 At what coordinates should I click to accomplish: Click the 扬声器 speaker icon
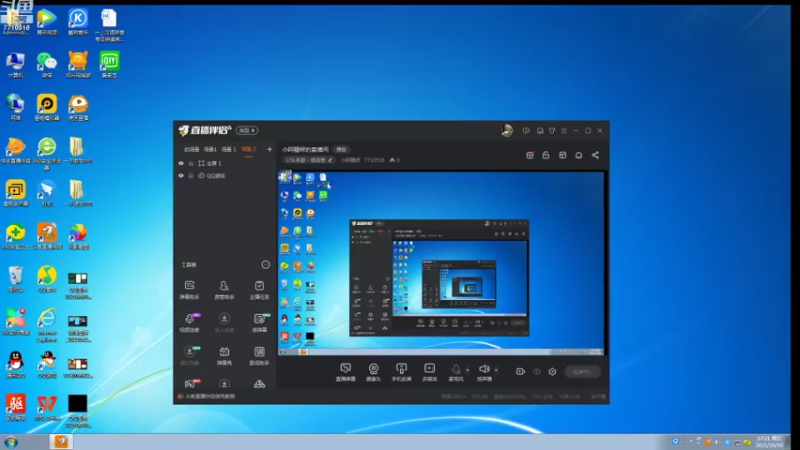click(484, 369)
